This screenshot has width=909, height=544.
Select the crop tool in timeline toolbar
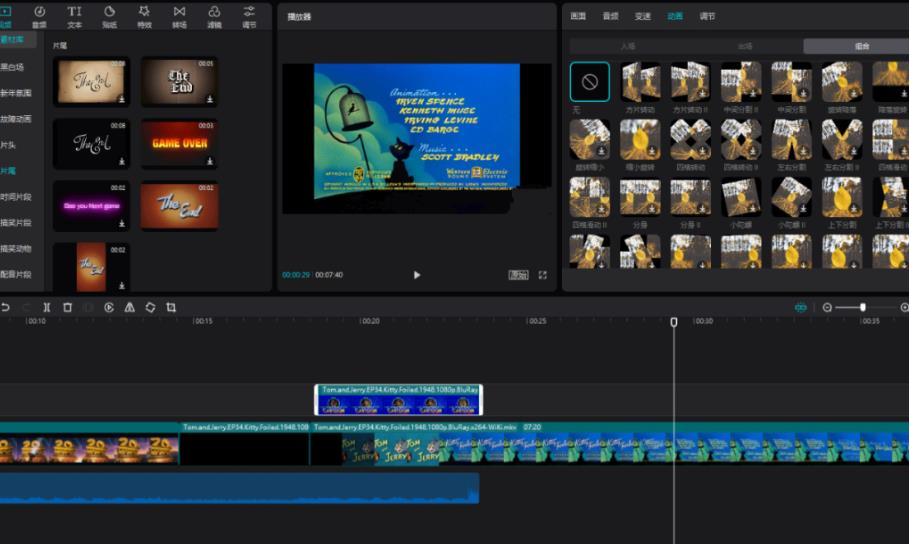point(171,307)
